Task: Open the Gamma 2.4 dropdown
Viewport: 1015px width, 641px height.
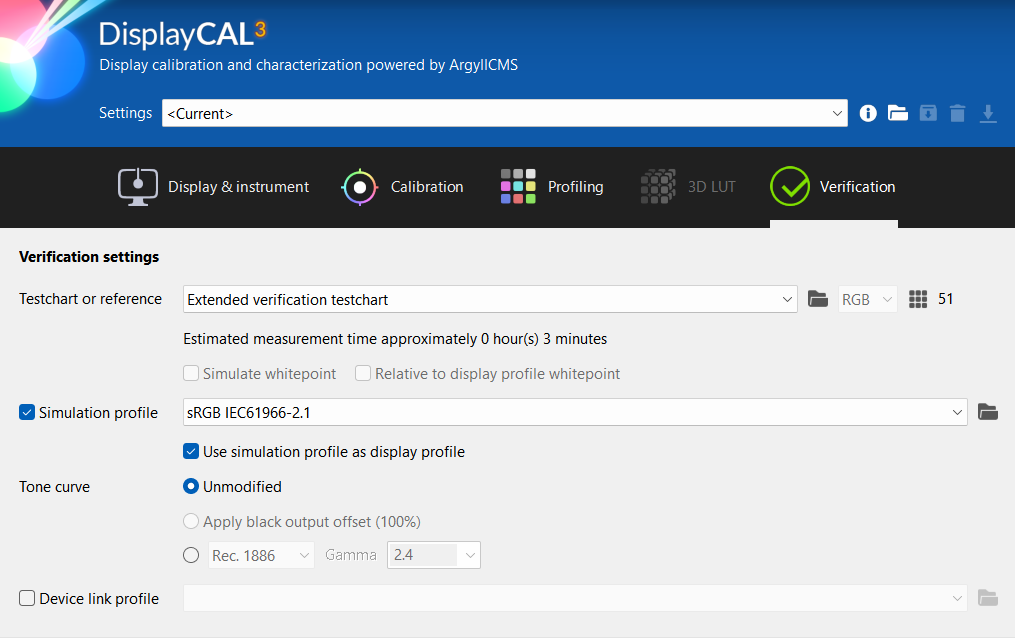Action: click(434, 555)
